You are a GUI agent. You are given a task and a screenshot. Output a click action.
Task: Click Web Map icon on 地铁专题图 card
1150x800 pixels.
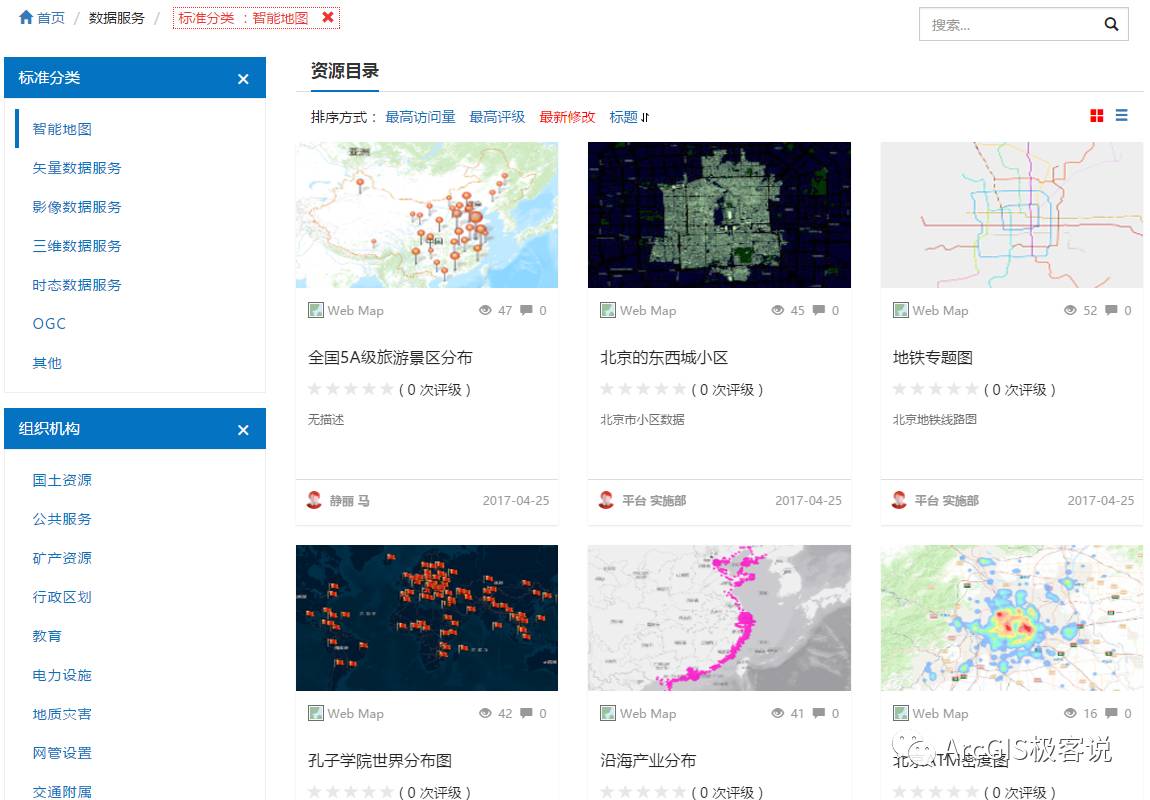[x=901, y=310]
